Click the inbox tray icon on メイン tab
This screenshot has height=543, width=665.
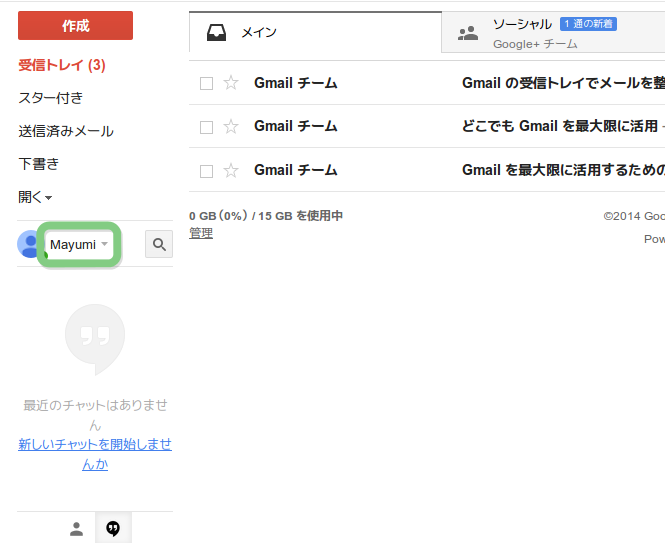pos(216,33)
